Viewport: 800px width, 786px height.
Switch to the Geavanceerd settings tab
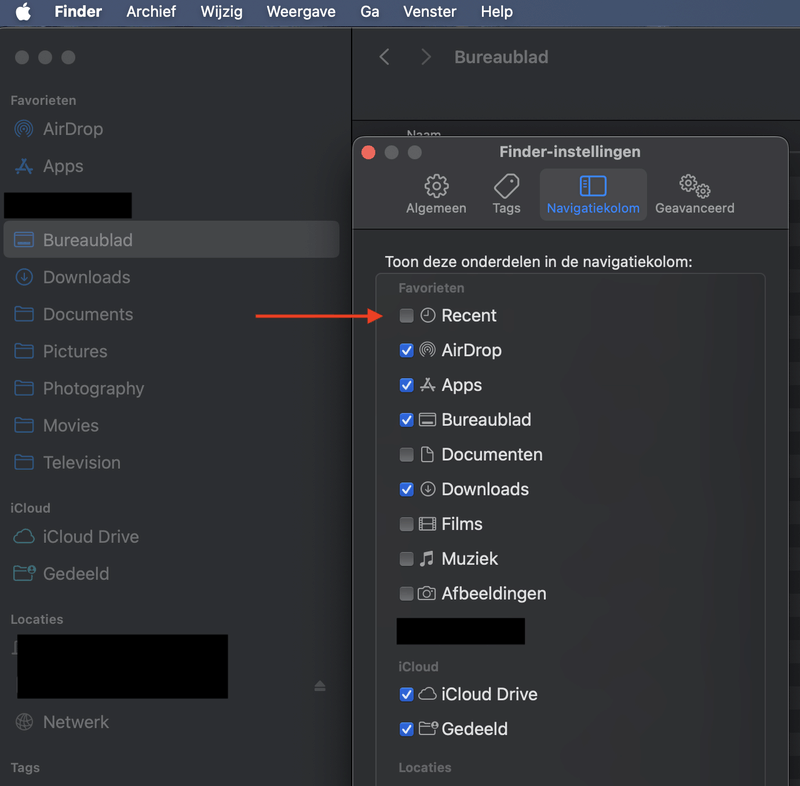point(695,194)
